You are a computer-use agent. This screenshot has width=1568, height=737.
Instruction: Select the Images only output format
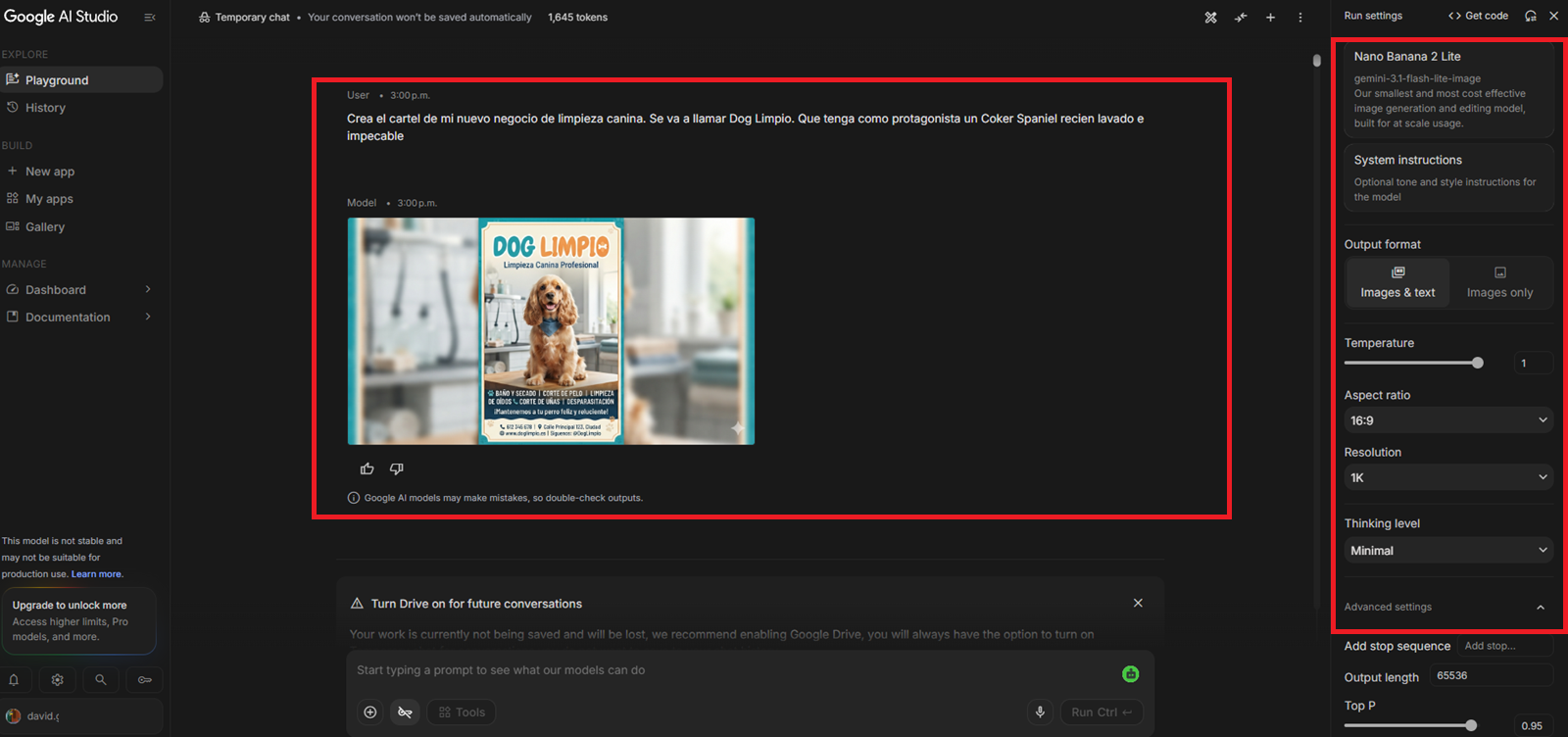1499,282
